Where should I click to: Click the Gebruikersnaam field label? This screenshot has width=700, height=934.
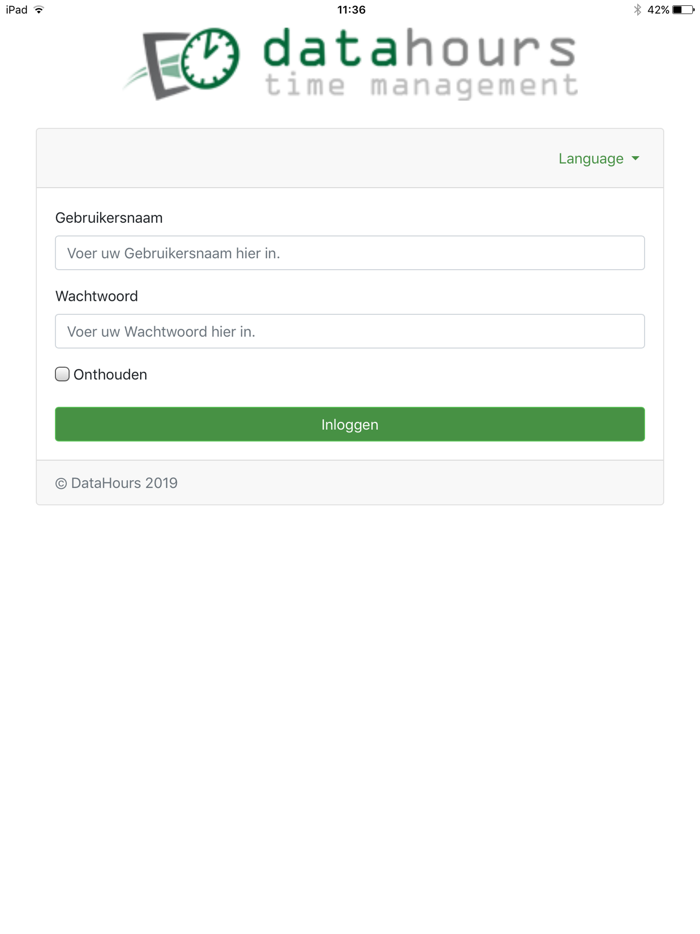tap(109, 218)
